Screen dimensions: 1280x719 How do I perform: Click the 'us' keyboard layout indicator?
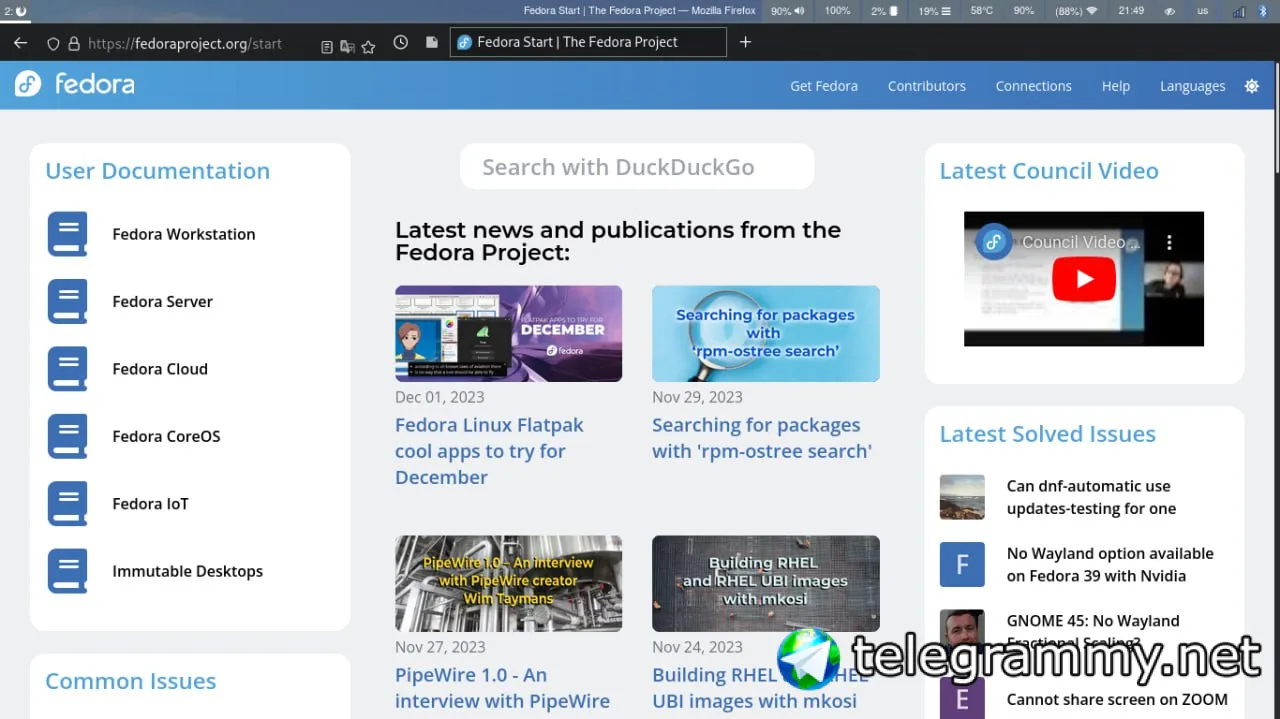[x=1203, y=11]
